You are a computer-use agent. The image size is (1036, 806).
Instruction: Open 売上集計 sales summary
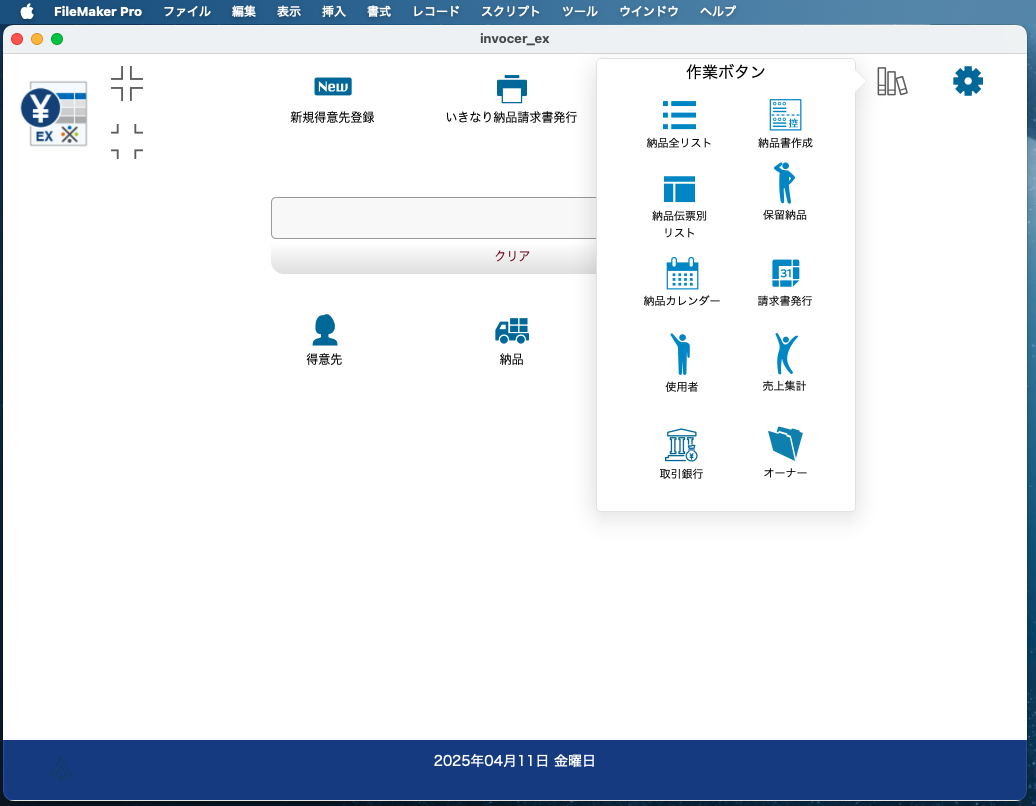(x=785, y=355)
